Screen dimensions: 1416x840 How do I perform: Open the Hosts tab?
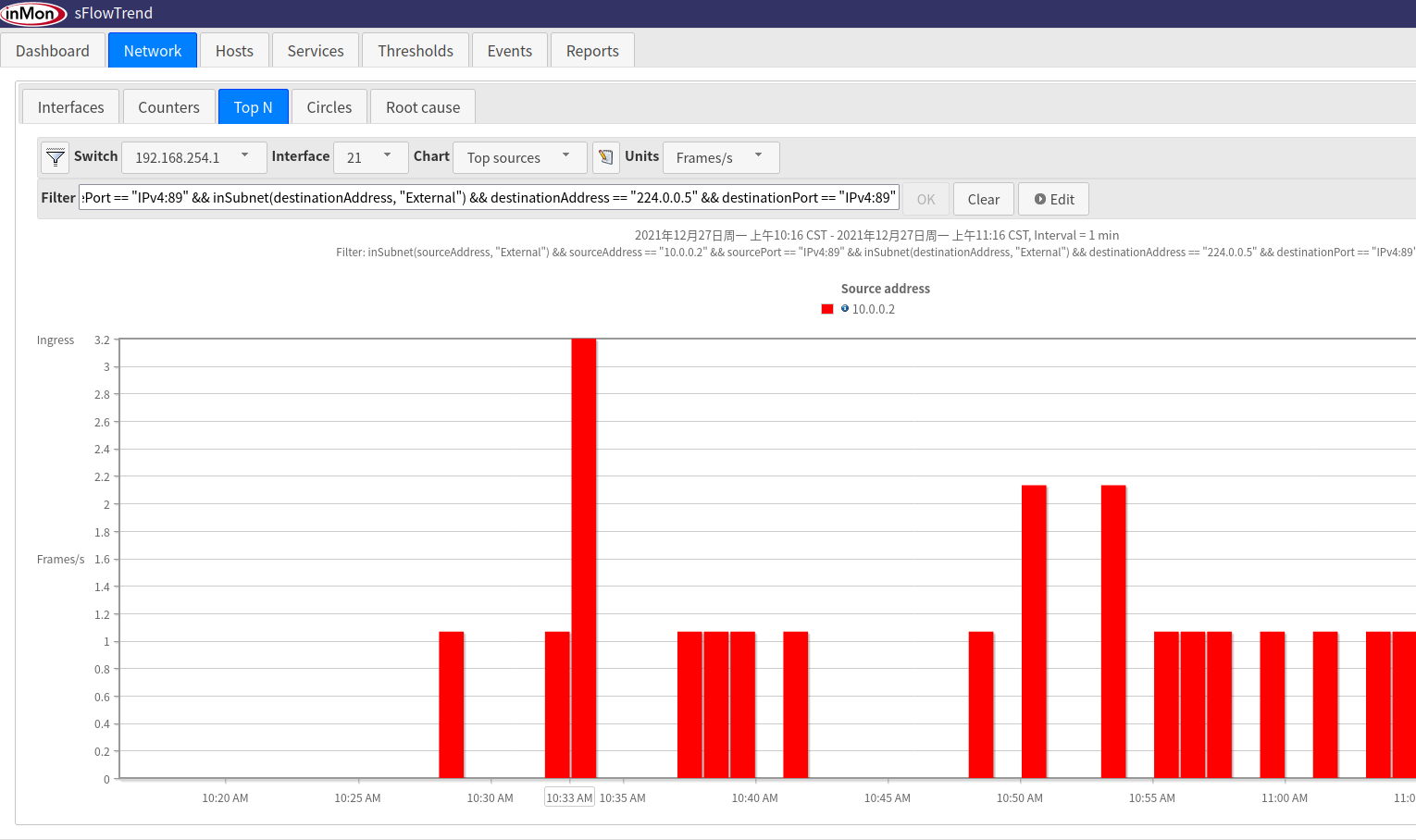point(234,51)
